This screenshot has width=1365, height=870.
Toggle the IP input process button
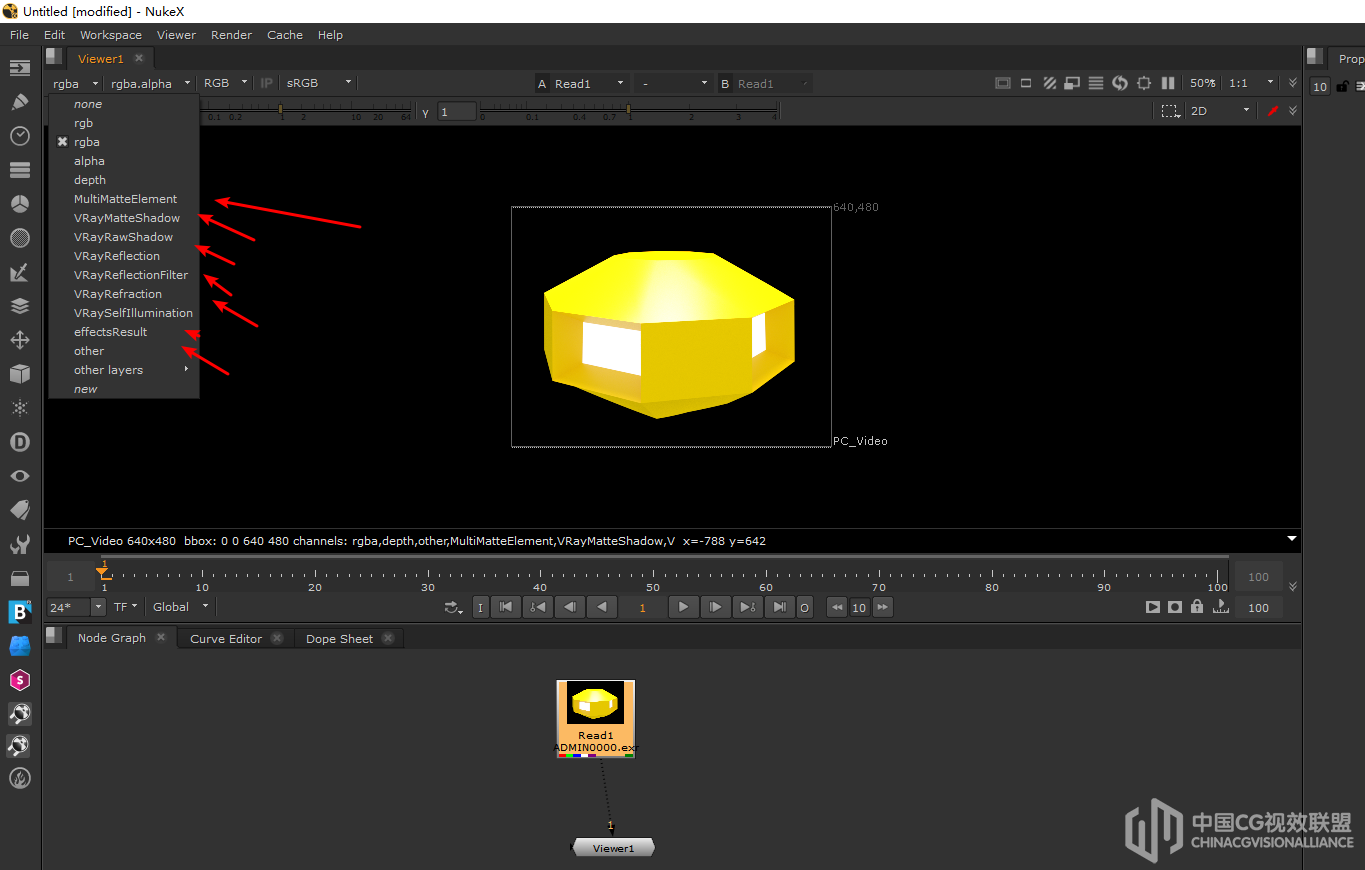(266, 83)
